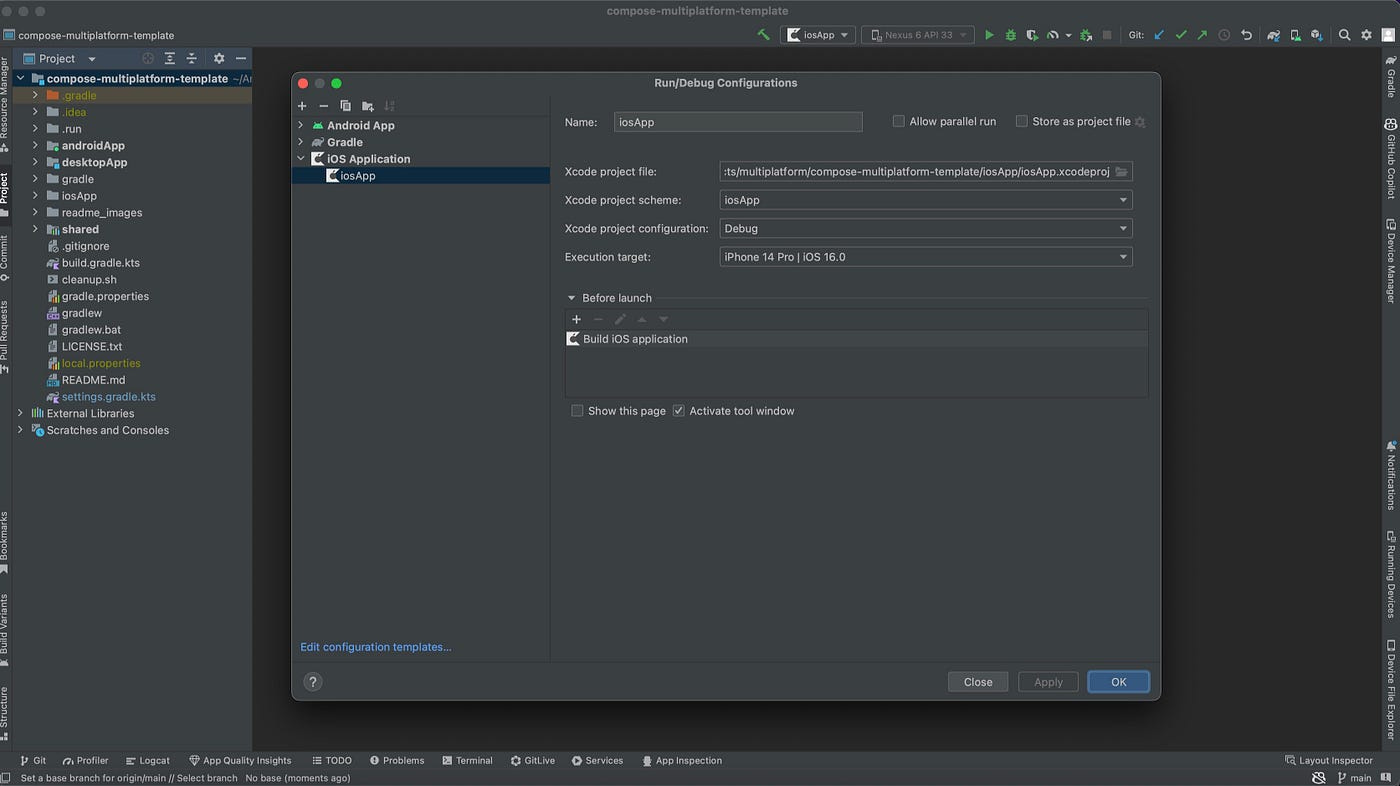This screenshot has width=1400, height=786.
Task: Collapse the Before launch section
Action: coord(572,298)
